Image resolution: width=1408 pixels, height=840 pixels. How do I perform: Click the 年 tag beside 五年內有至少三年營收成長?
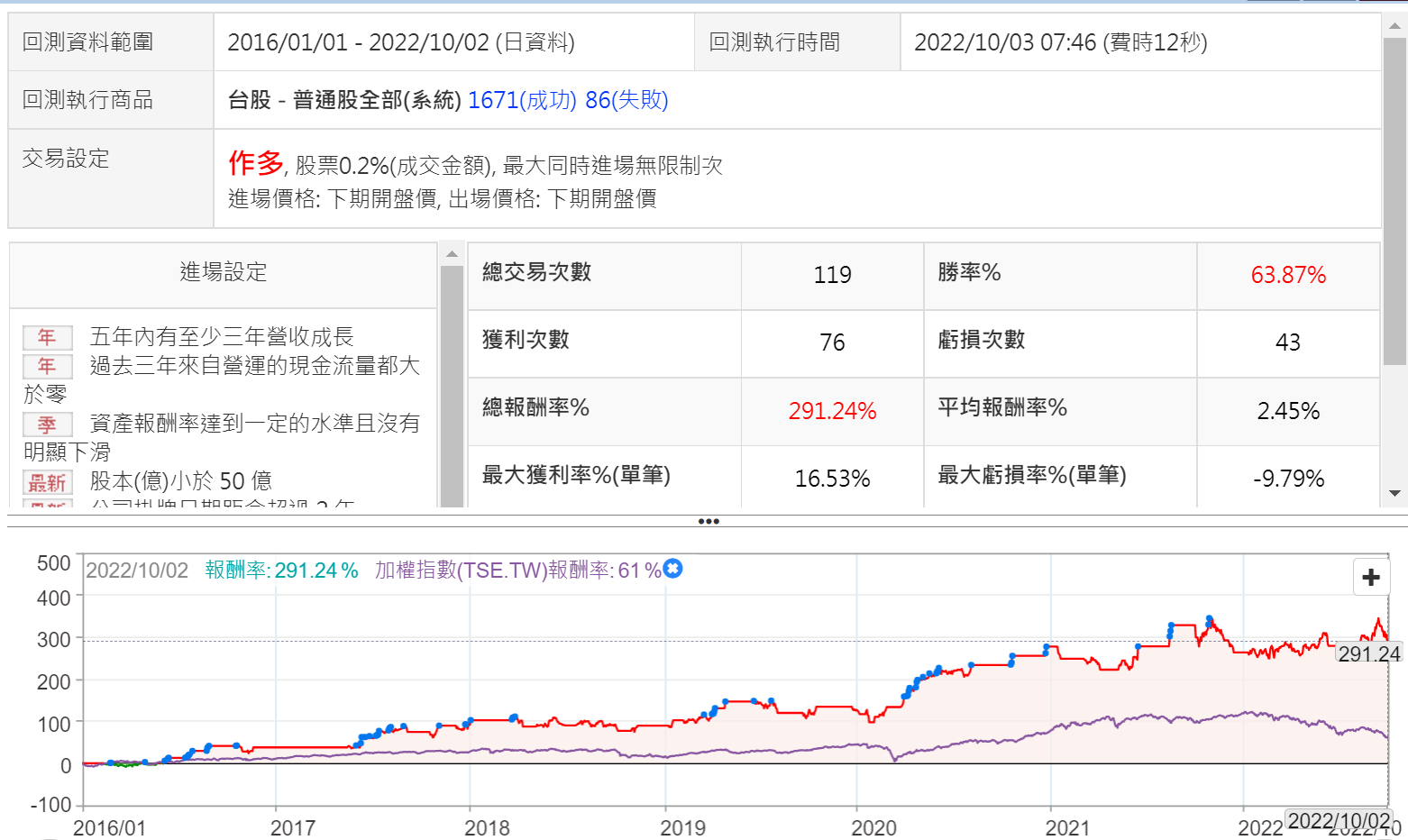[47, 337]
